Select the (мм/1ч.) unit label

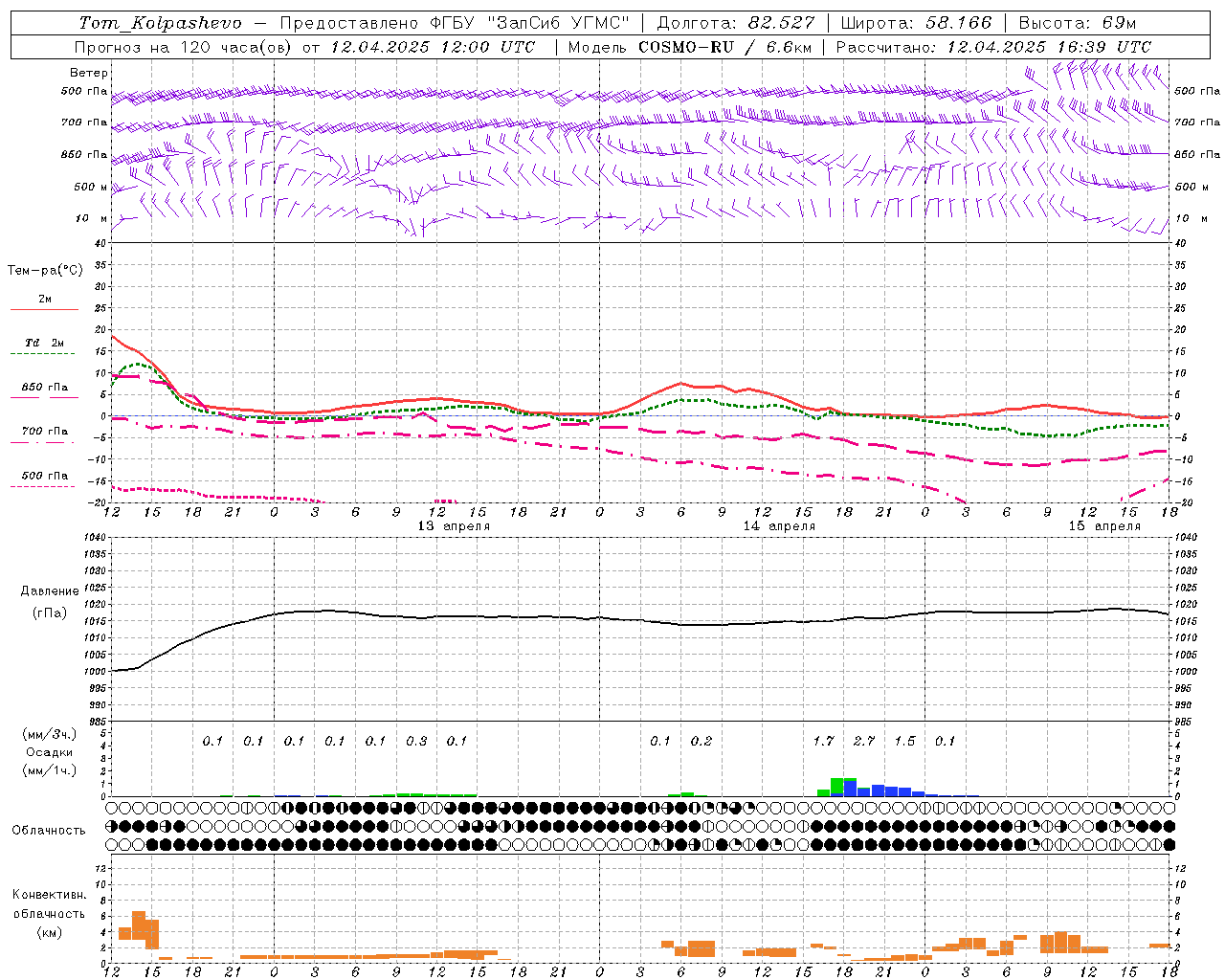point(49,770)
